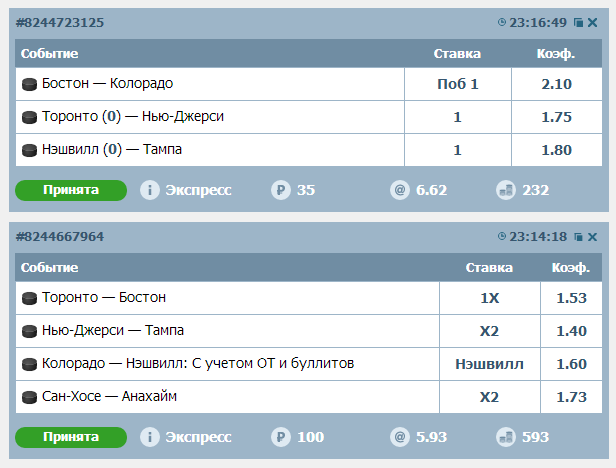Screen dimensions: 616x468
Task: Click the second bet's Принята status button
Action: pos(71,437)
